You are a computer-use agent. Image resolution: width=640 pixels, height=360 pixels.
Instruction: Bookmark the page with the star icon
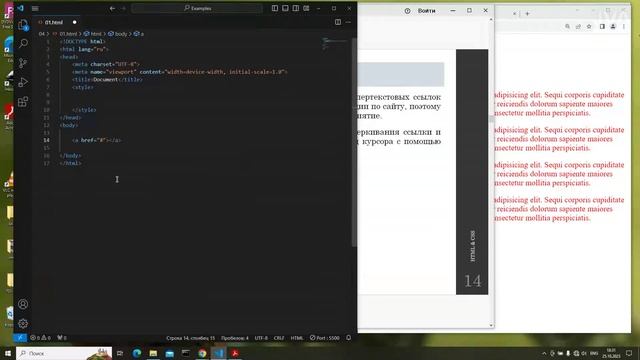(589, 27)
